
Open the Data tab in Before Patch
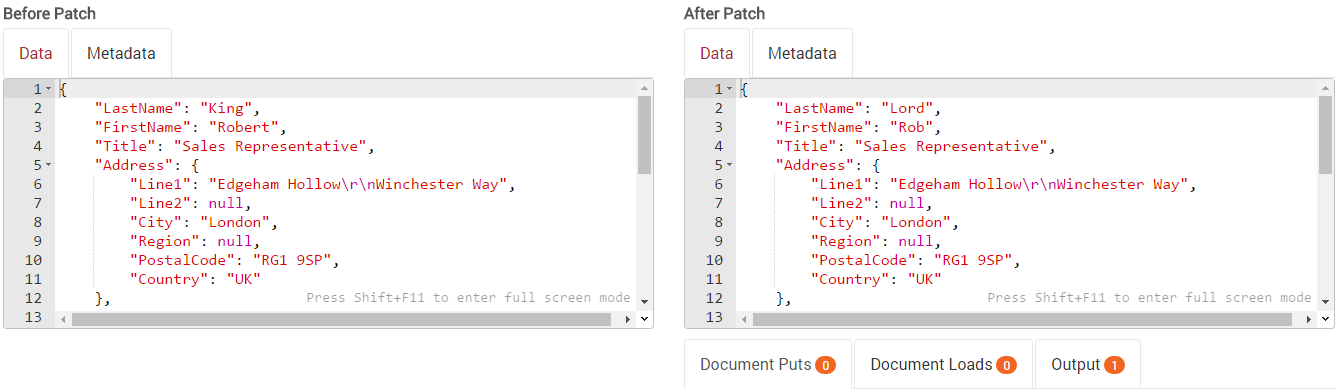36,53
